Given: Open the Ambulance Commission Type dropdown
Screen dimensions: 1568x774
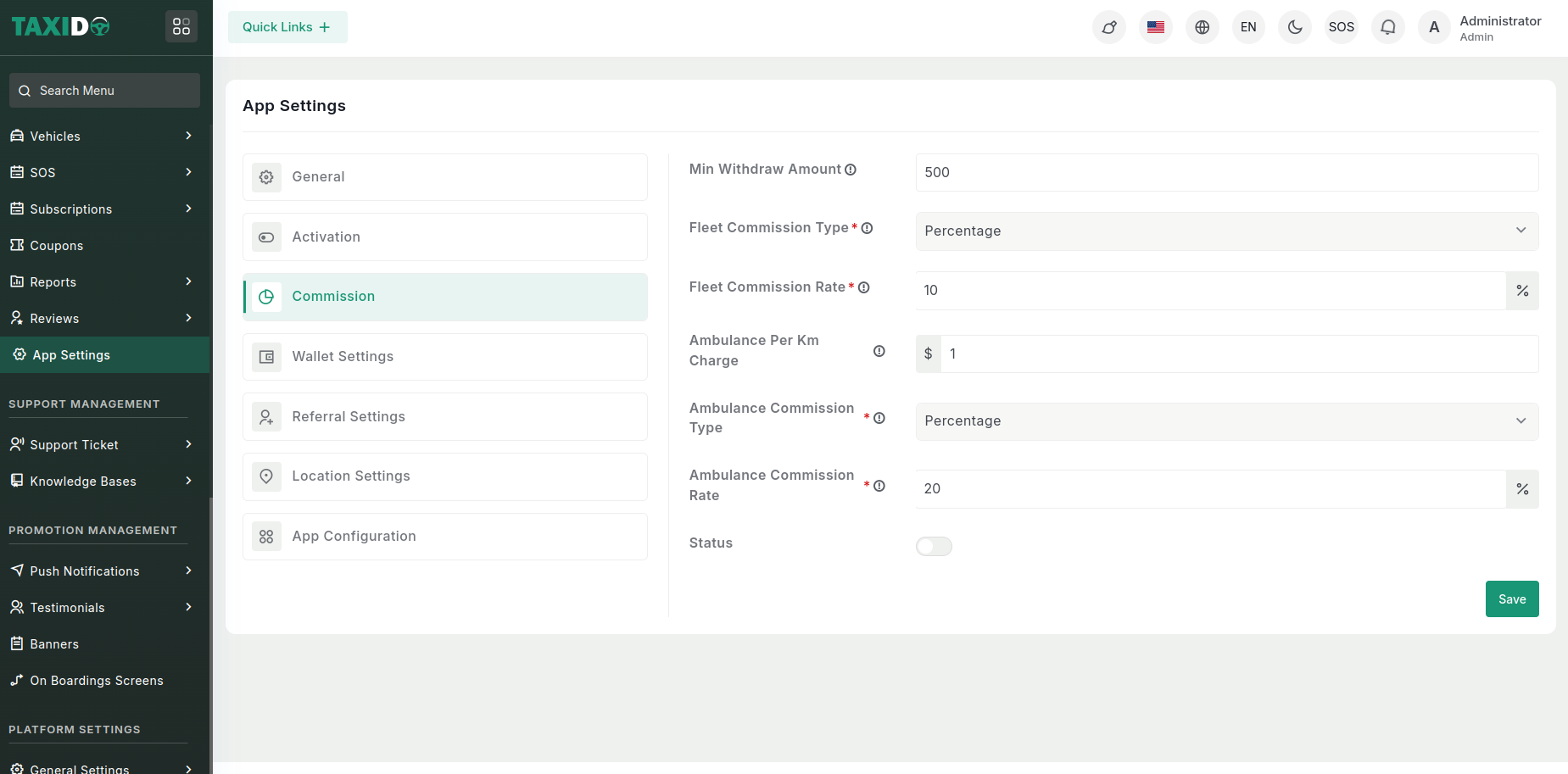Looking at the screenshot, I should [1226, 421].
